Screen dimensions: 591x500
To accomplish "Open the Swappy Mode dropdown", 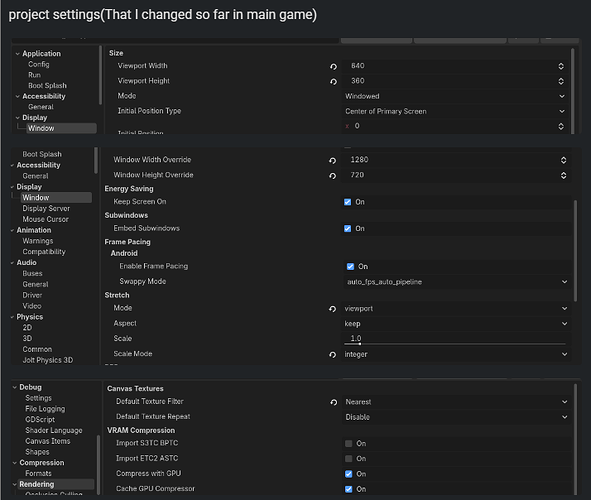I will tap(456, 282).
